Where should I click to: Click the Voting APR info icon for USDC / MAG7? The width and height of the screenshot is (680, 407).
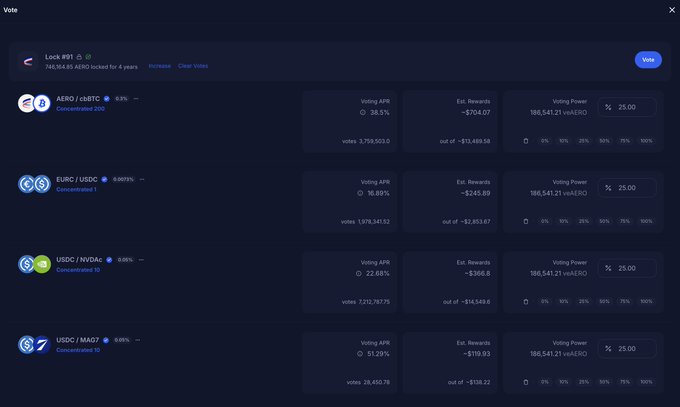pos(360,354)
